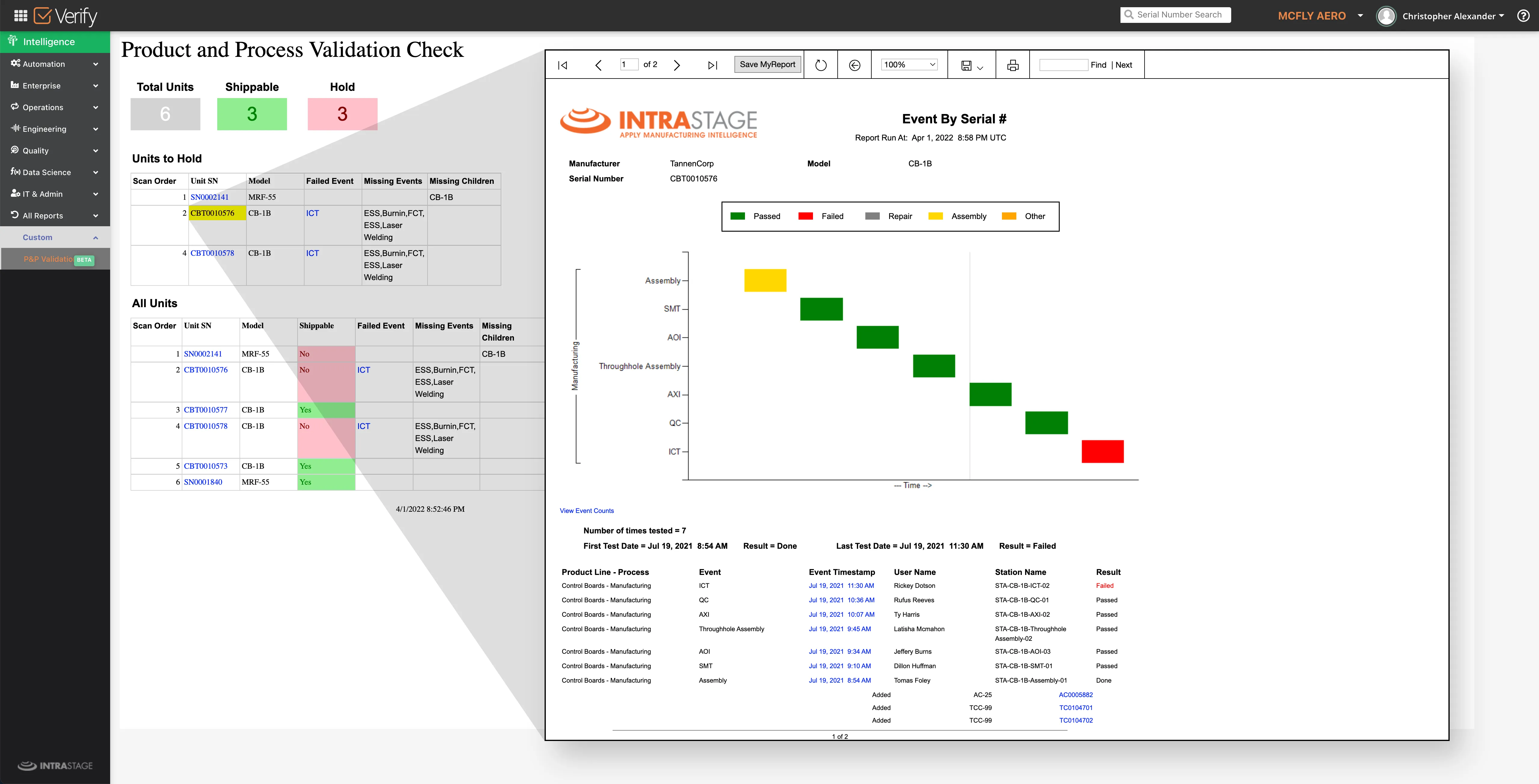The height and width of the screenshot is (784, 1539).
Task: Expand the Data Science menu chevron
Action: coord(96,172)
